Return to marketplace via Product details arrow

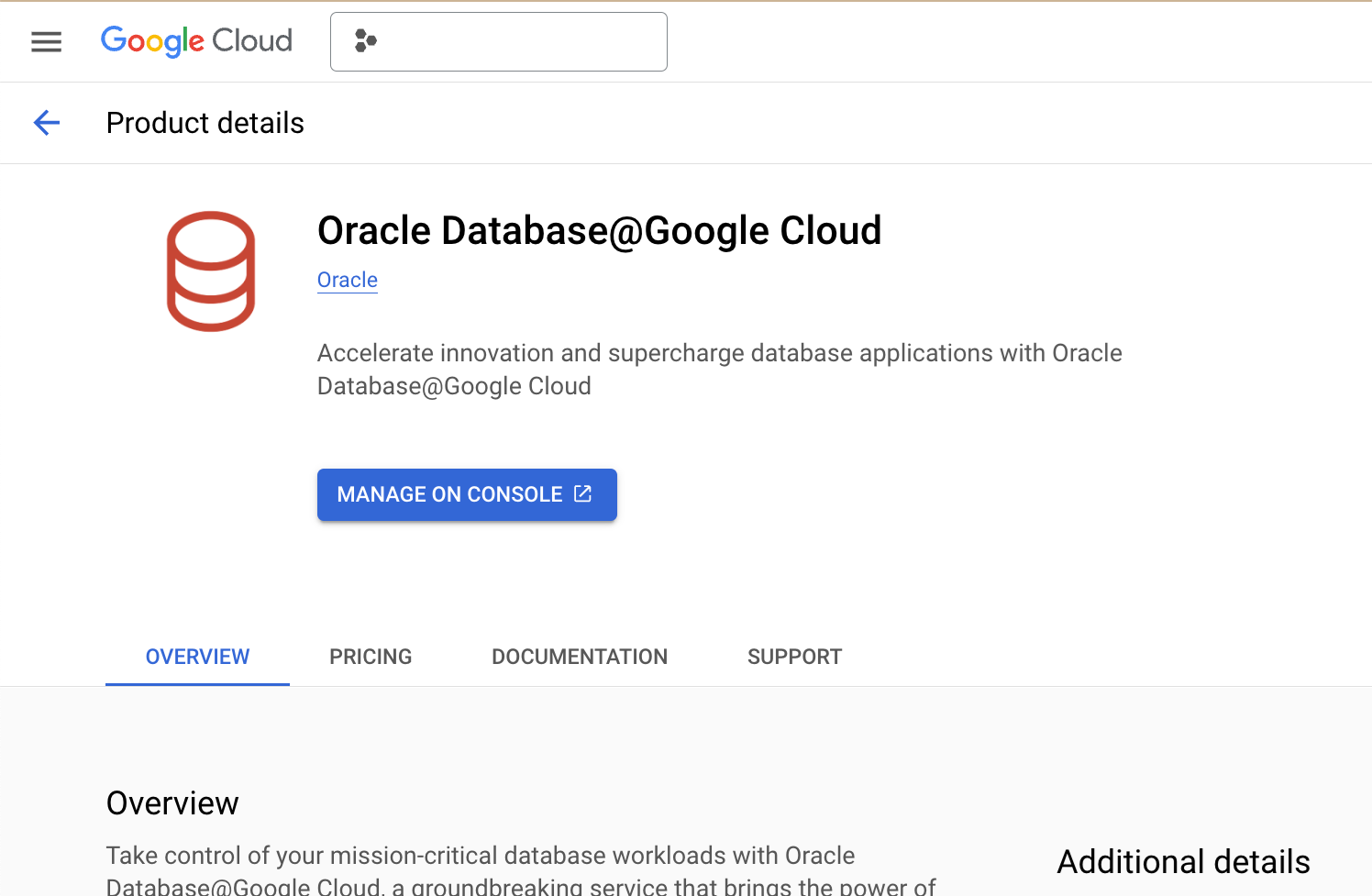click(46, 122)
